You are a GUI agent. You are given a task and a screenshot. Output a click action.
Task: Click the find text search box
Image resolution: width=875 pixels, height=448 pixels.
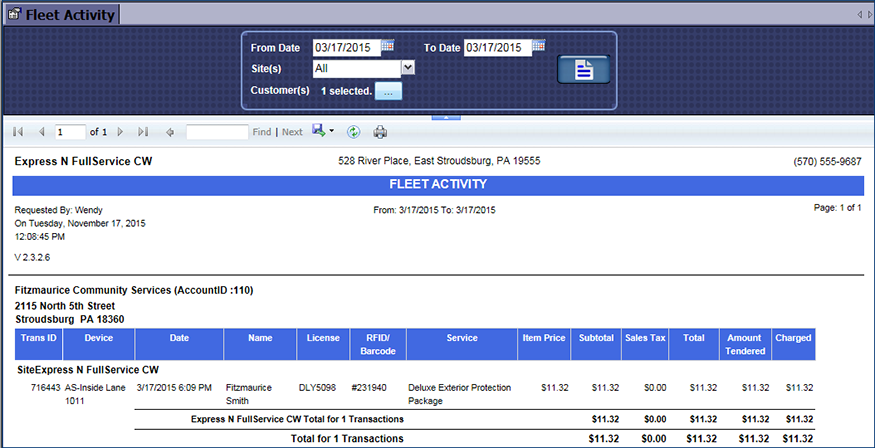click(x=217, y=132)
